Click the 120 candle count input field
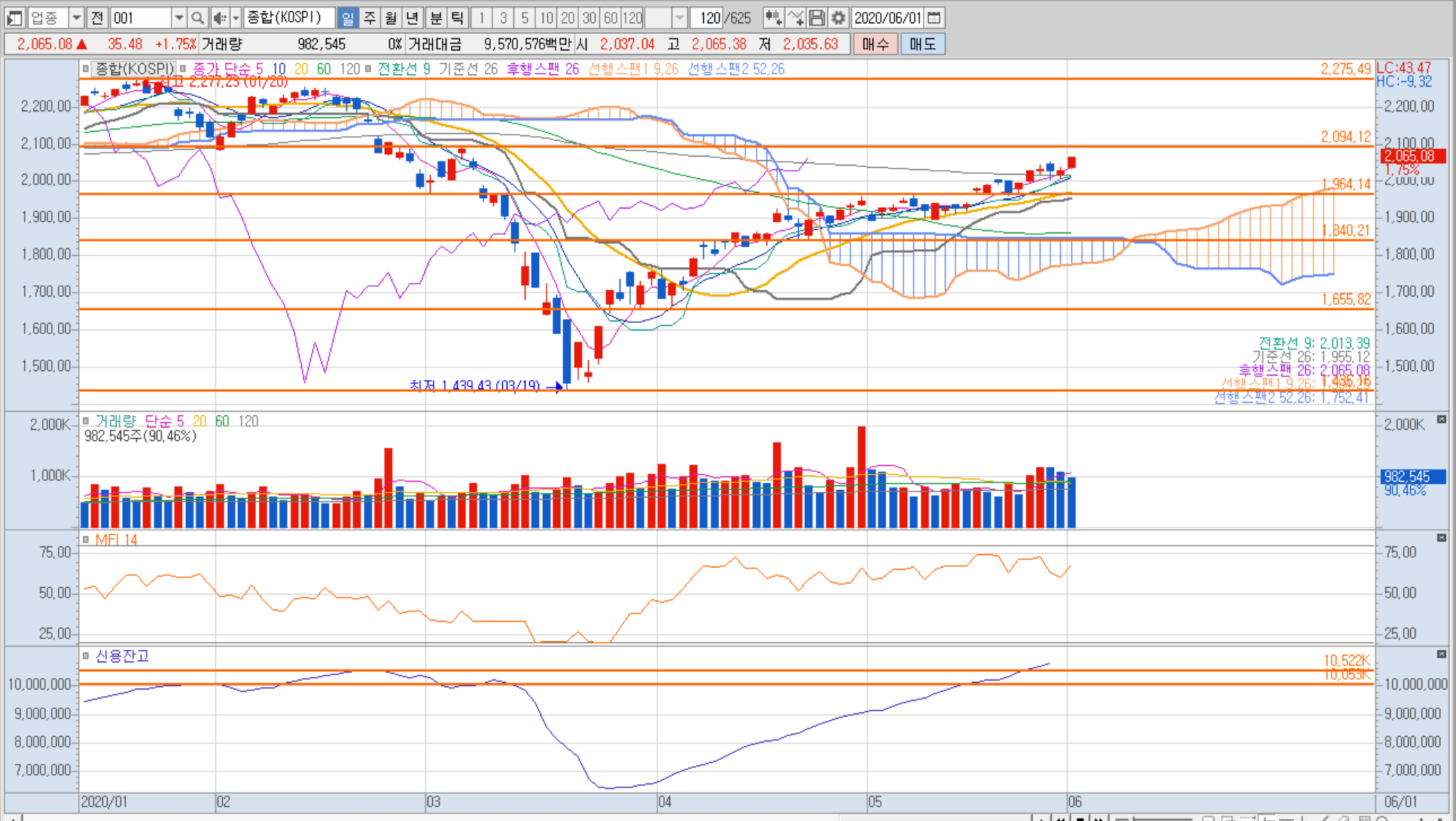 pyautogui.click(x=707, y=17)
